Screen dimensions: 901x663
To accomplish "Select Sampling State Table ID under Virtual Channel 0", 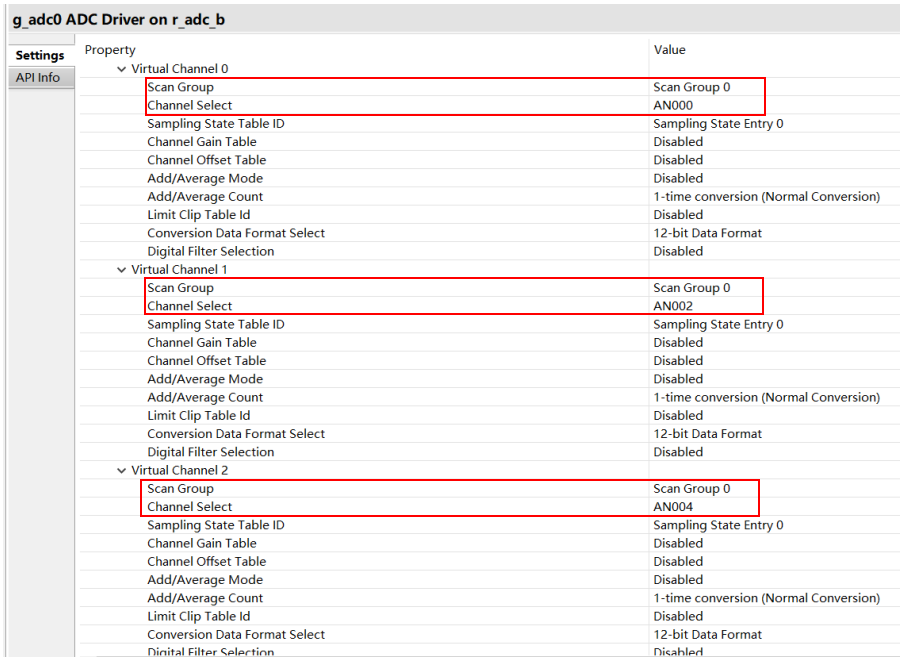I will pos(215,124).
